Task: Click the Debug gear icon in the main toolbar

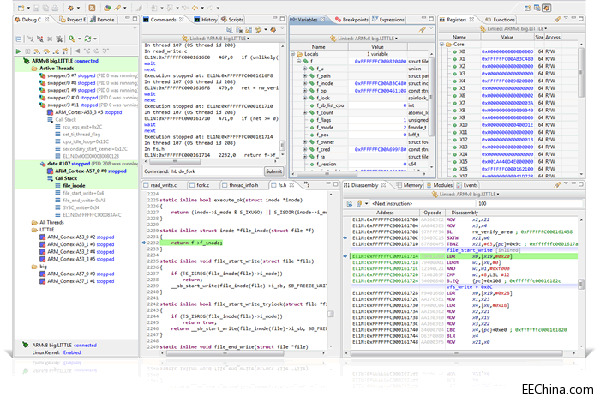Action: tap(71, 8)
